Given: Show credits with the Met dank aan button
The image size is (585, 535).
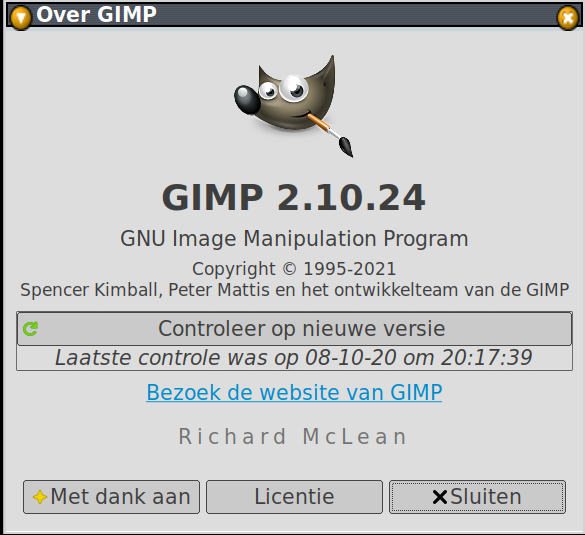Looking at the screenshot, I should pos(111,497).
